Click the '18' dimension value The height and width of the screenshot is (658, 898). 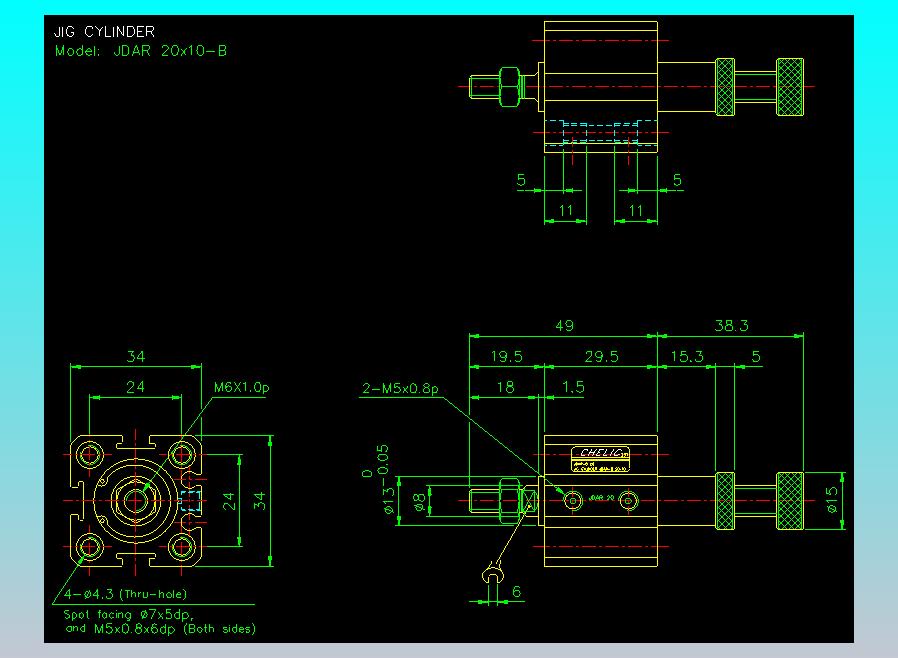[x=505, y=388]
